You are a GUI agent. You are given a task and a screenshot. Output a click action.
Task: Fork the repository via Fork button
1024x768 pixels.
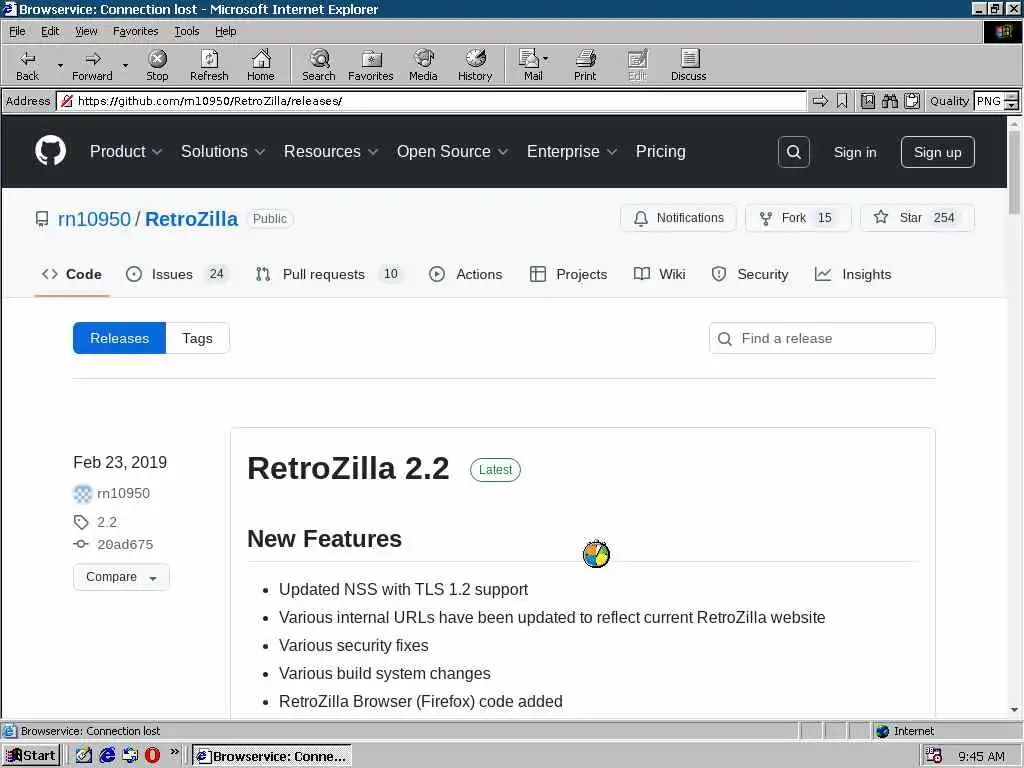pyautogui.click(x=798, y=218)
